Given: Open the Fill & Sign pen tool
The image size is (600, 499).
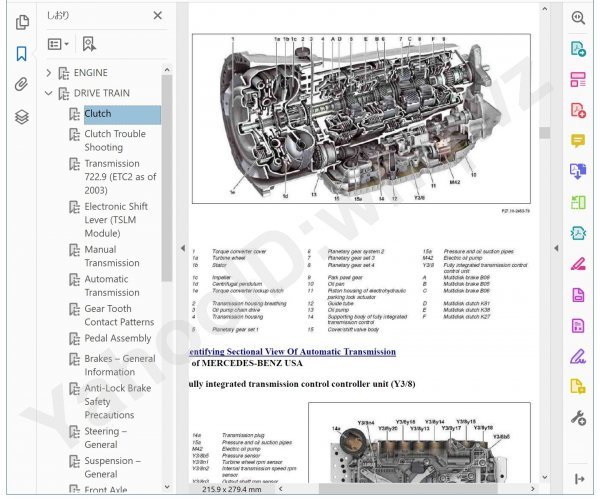Looking at the screenshot, I should 578,356.
